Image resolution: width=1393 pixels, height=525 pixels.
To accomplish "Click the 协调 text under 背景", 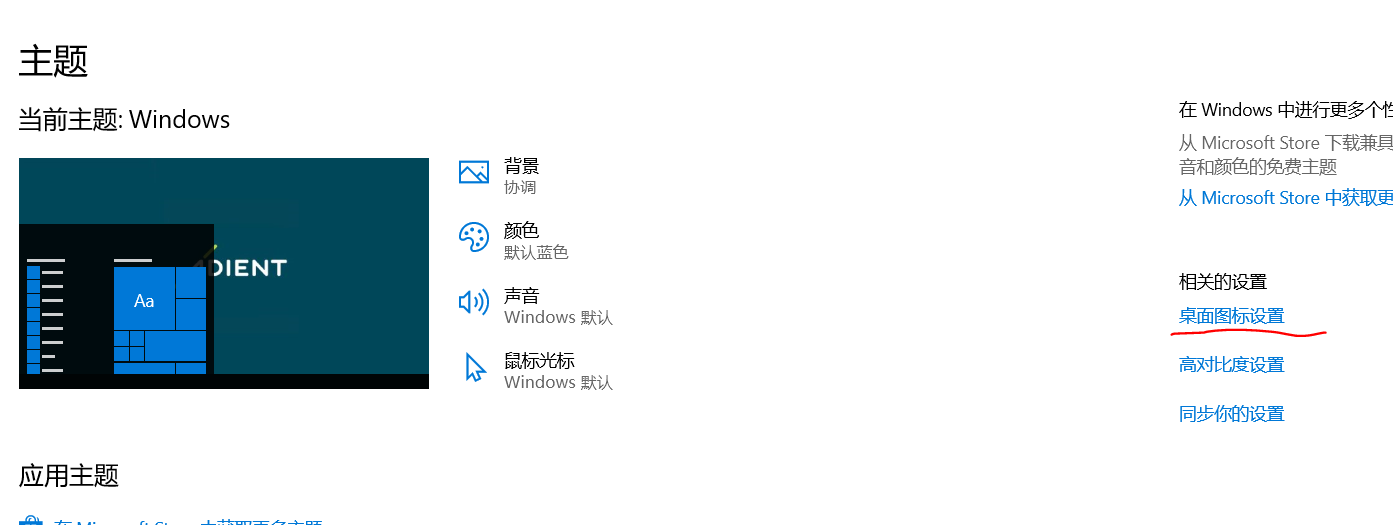I will tap(520, 188).
